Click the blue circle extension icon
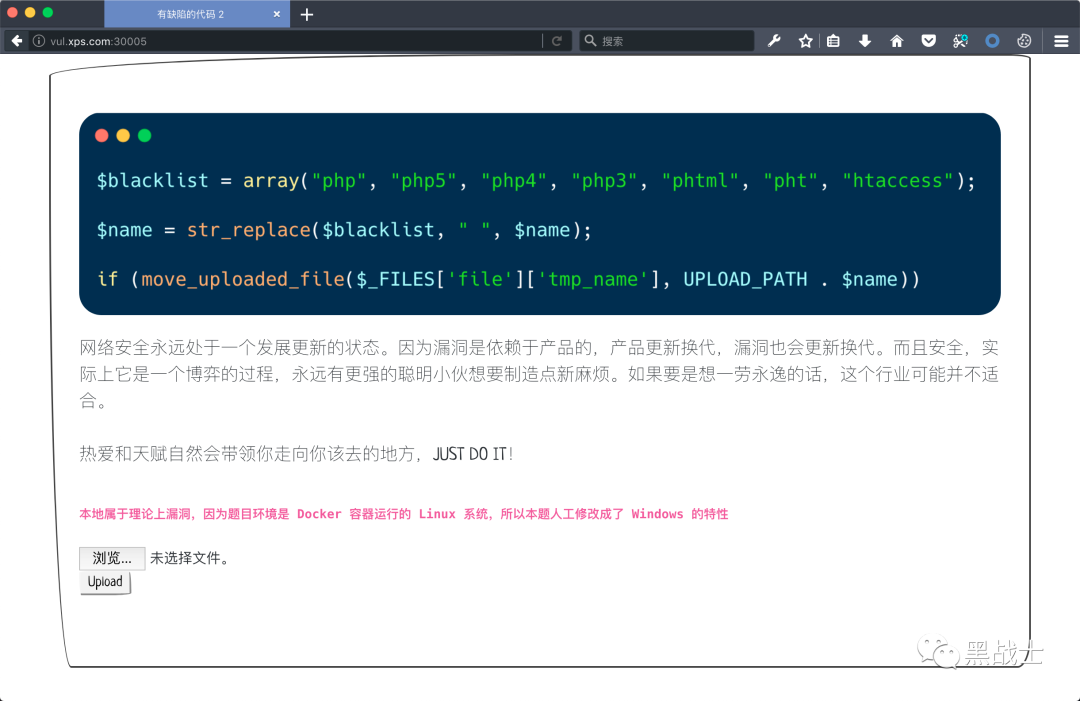1080x701 pixels. click(992, 41)
